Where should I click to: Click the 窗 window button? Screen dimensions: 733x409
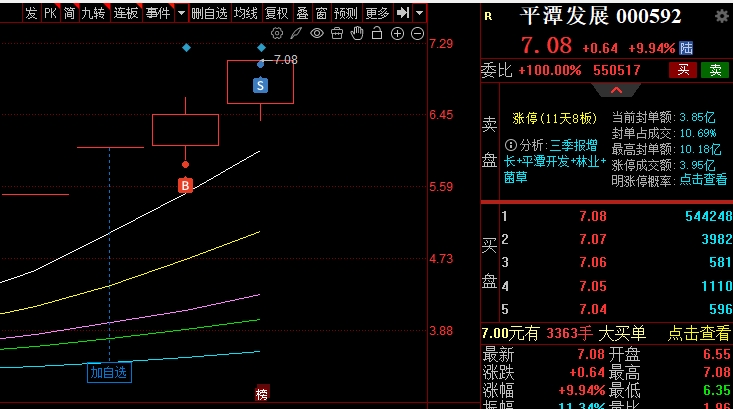tap(321, 13)
